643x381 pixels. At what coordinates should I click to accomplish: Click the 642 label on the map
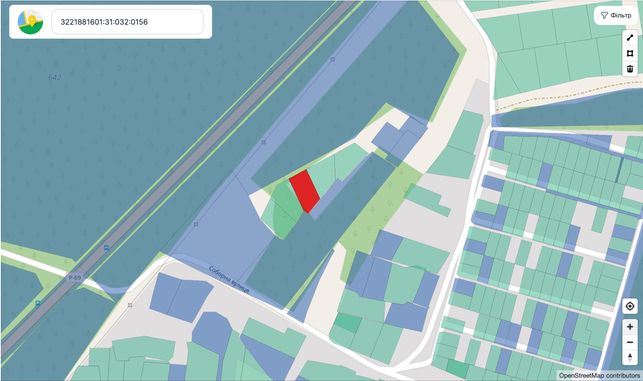[55, 77]
